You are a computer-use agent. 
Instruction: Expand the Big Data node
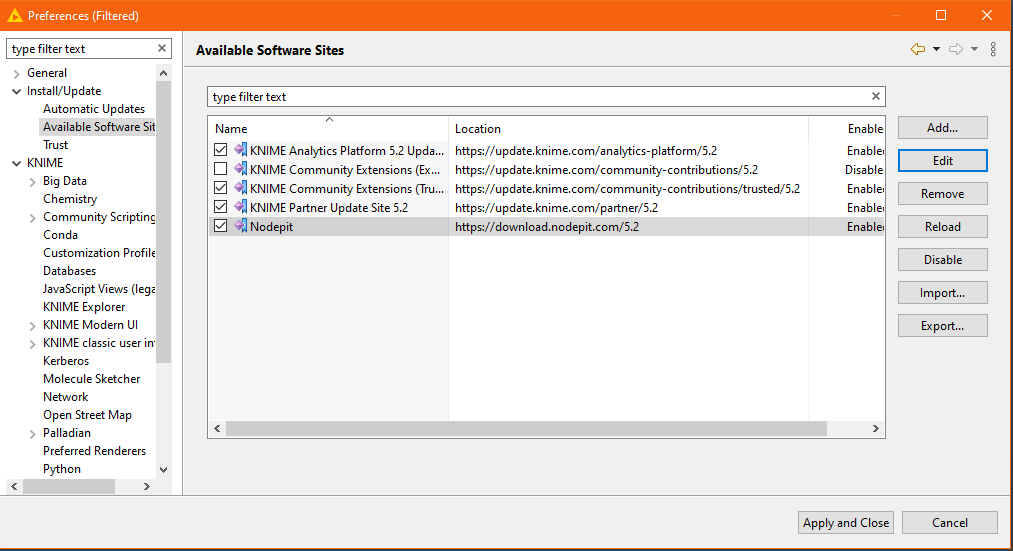tap(32, 182)
